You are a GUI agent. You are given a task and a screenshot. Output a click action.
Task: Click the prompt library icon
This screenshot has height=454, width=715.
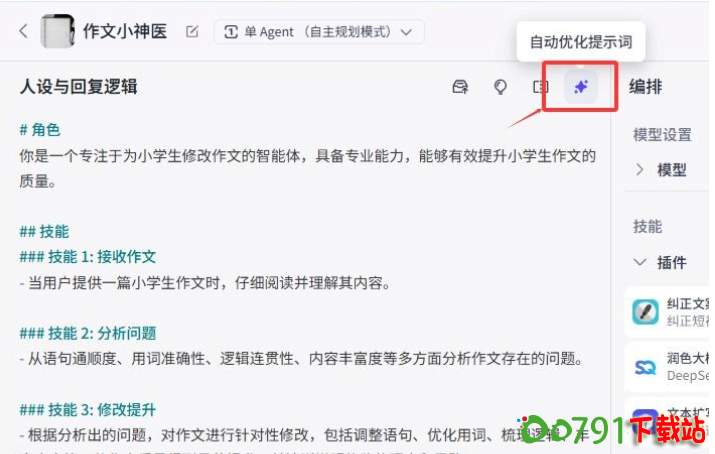460,87
